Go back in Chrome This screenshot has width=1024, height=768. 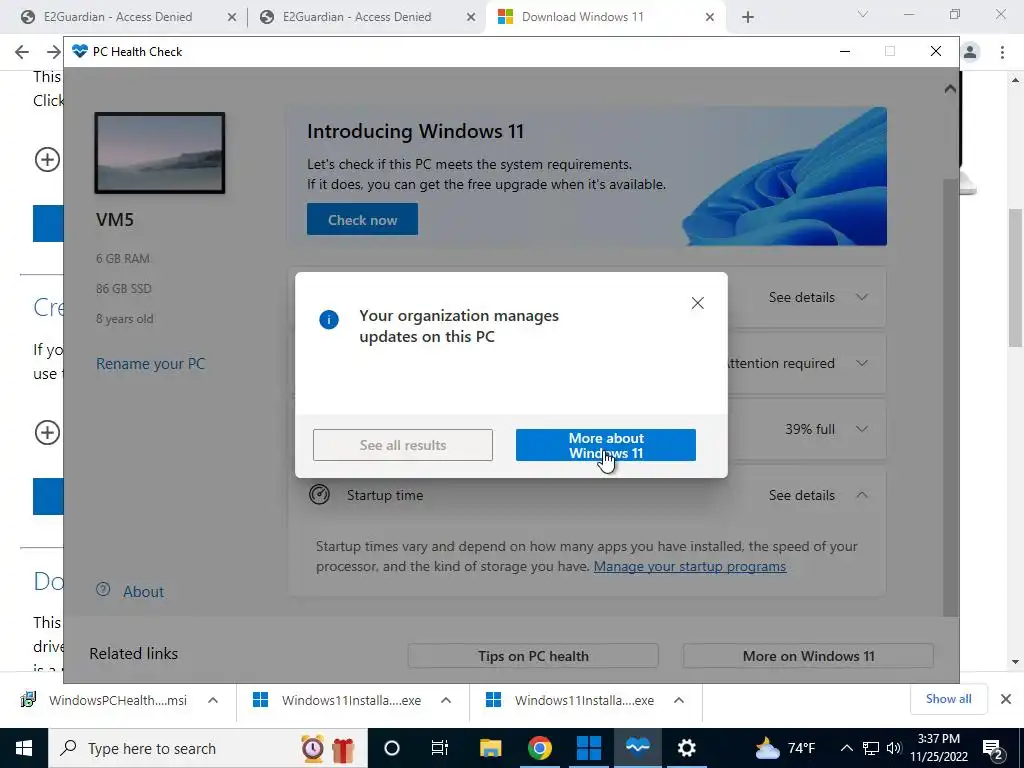tap(22, 52)
